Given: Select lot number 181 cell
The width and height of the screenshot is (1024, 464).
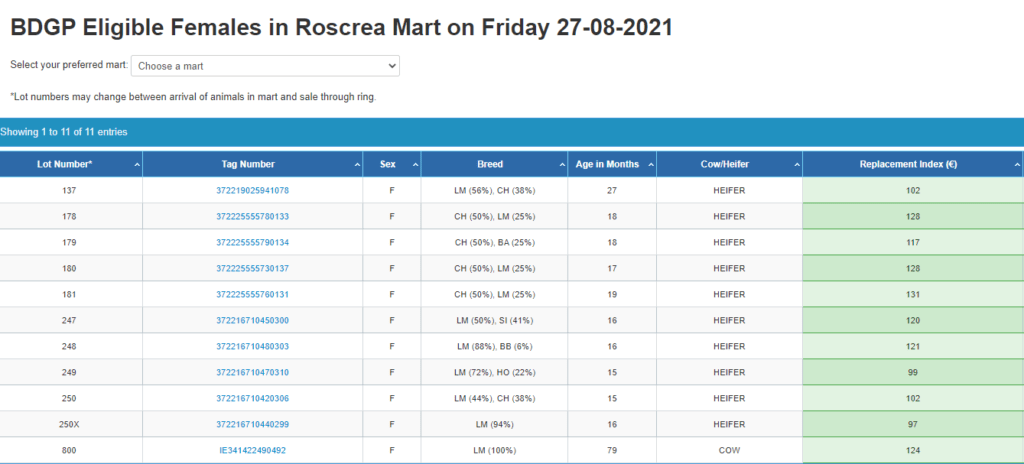Looking at the screenshot, I should coord(71,295).
